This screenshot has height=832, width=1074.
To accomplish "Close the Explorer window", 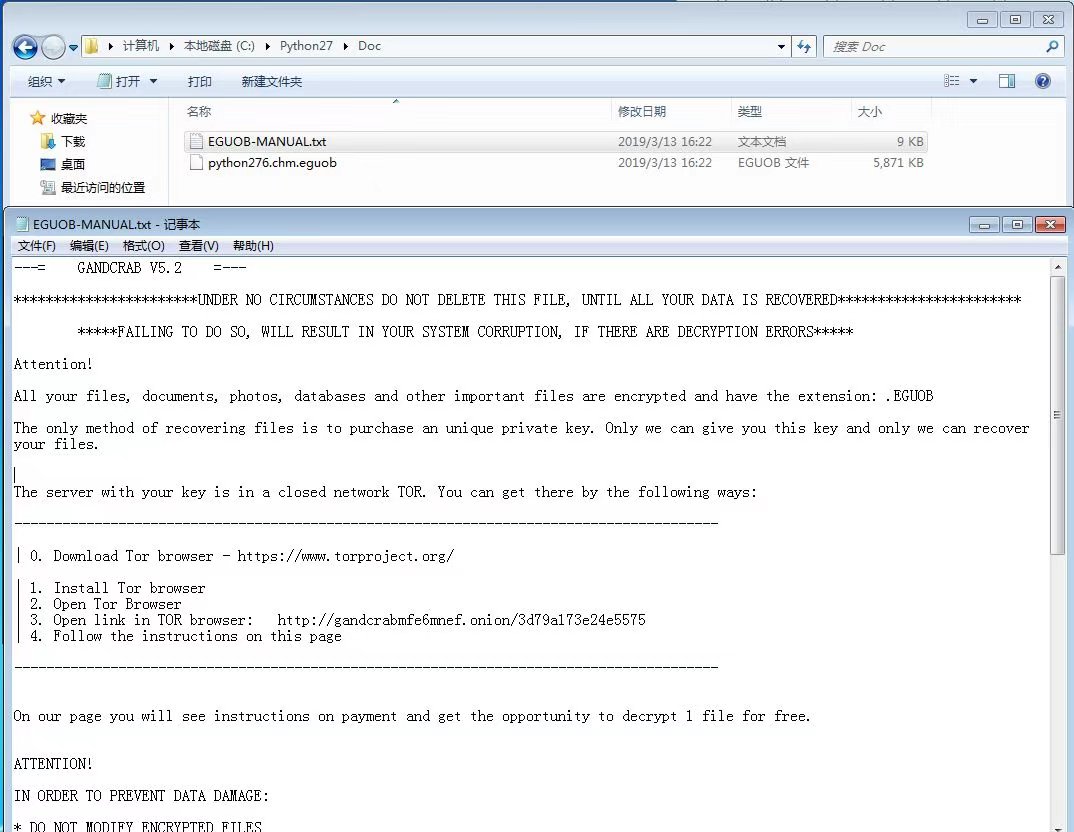I will pos(1048,20).
